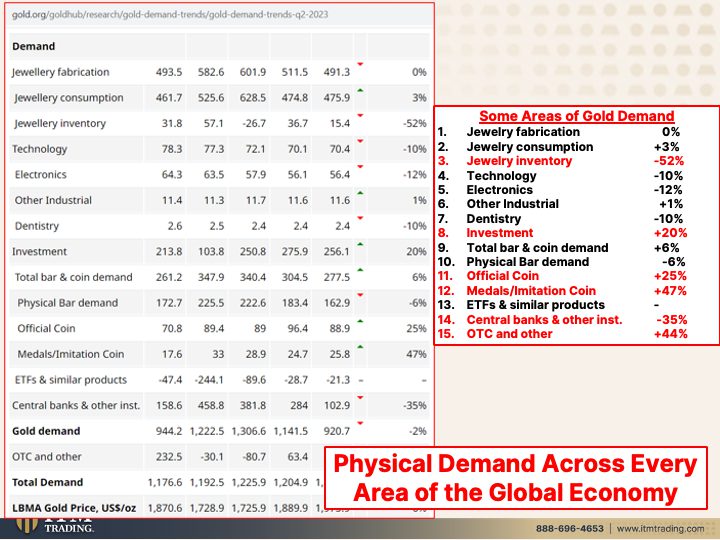720x540 pixels.
Task: Click list item '12. Medals/Imitation Coin'
Action: (562, 291)
